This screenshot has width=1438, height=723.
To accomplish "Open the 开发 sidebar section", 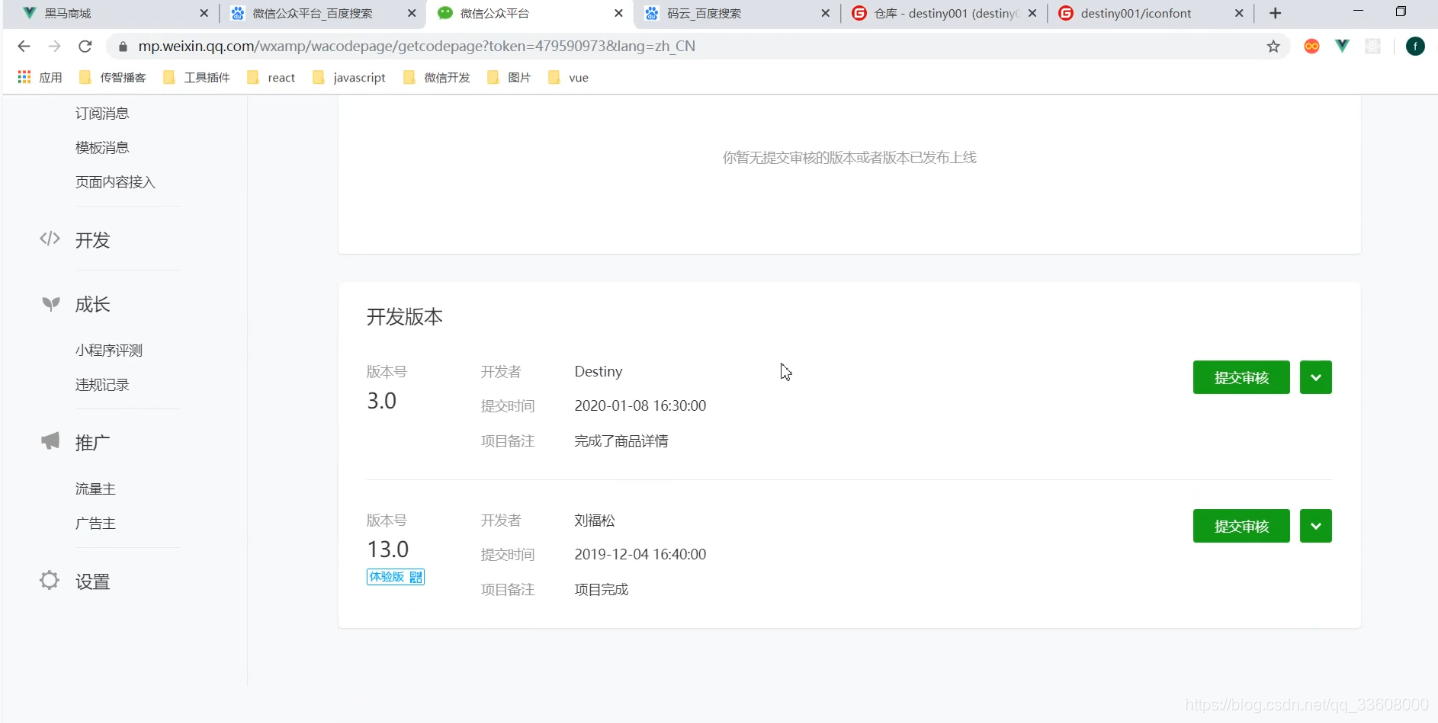I will [92, 240].
